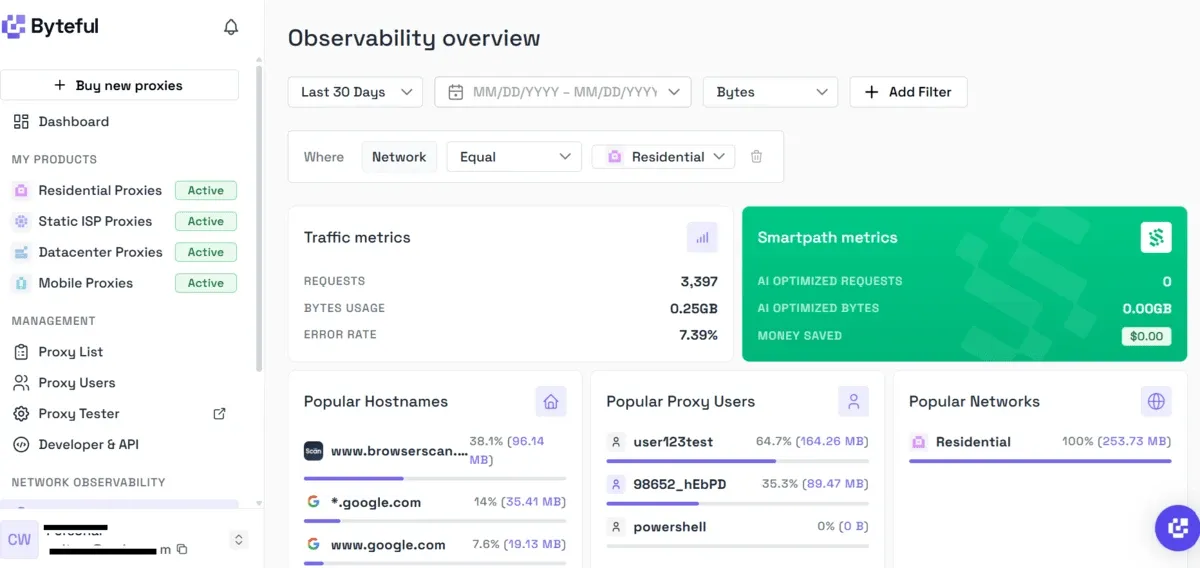Image resolution: width=1200 pixels, height=568 pixels.
Task: Click *.google.com Google favicon
Action: (313, 502)
